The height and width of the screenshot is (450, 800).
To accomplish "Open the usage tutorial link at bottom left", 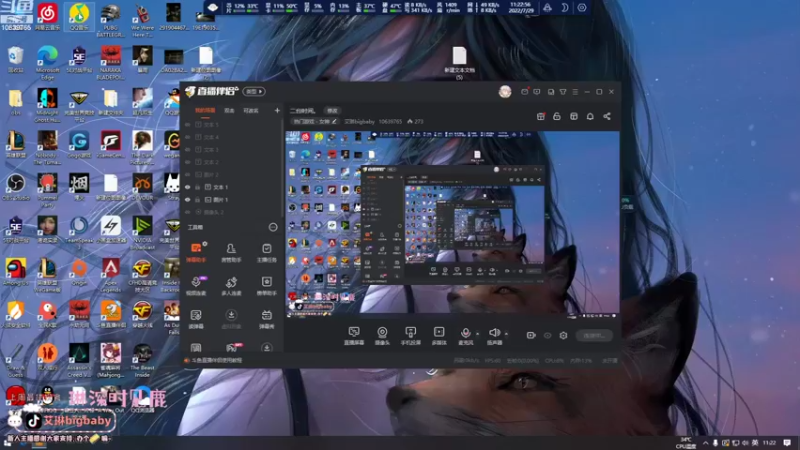I will 213,360.
